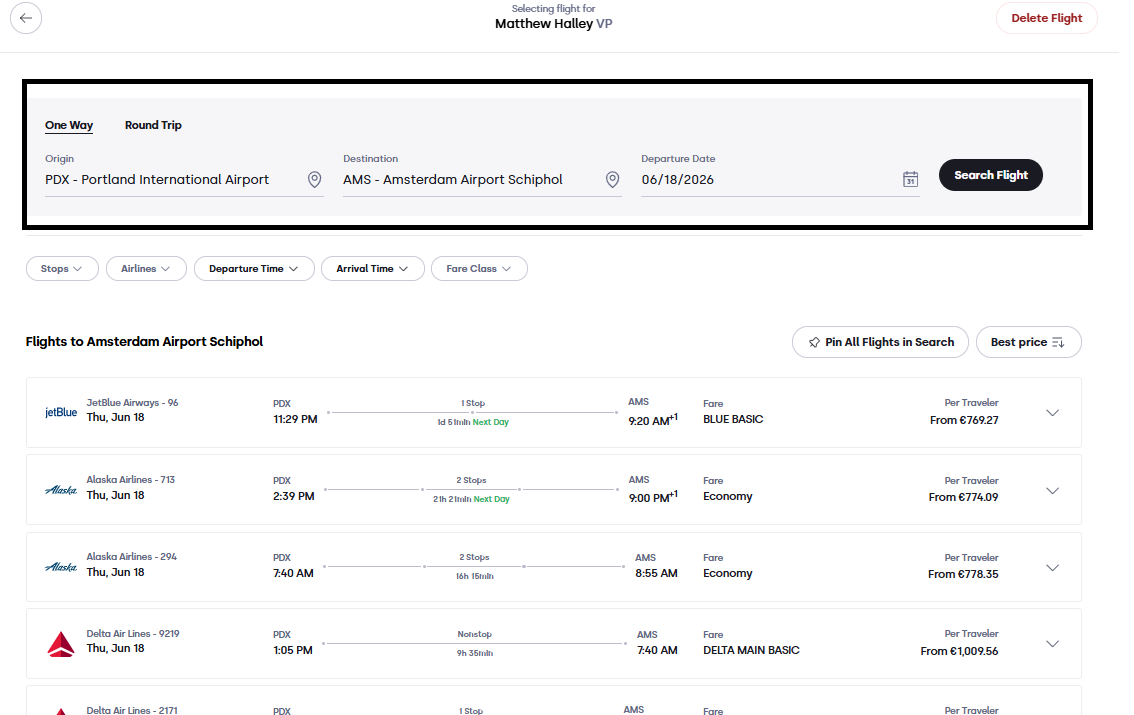Click the From €774.09 price
The image size is (1134, 715).
click(963, 497)
